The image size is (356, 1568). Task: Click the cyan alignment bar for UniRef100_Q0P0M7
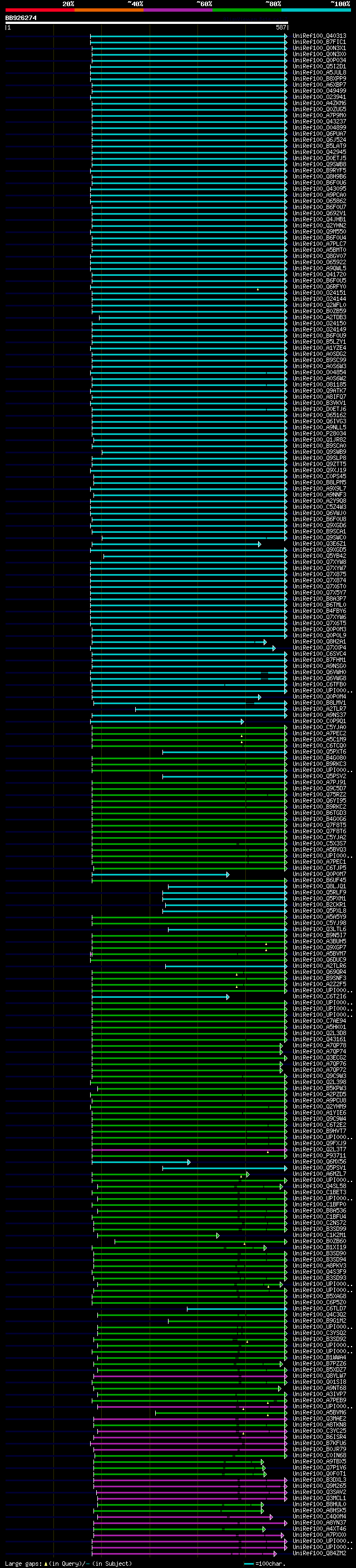click(161, 874)
